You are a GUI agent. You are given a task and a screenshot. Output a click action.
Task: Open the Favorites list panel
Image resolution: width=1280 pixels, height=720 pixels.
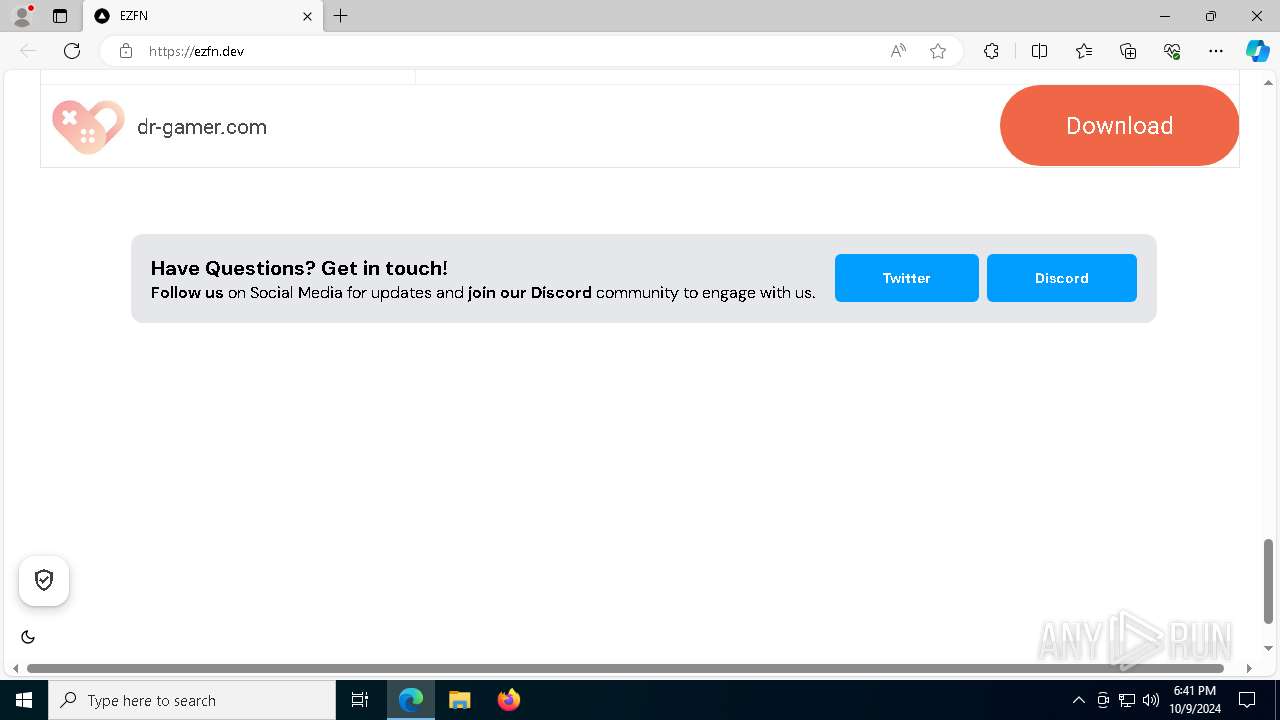click(x=1084, y=51)
